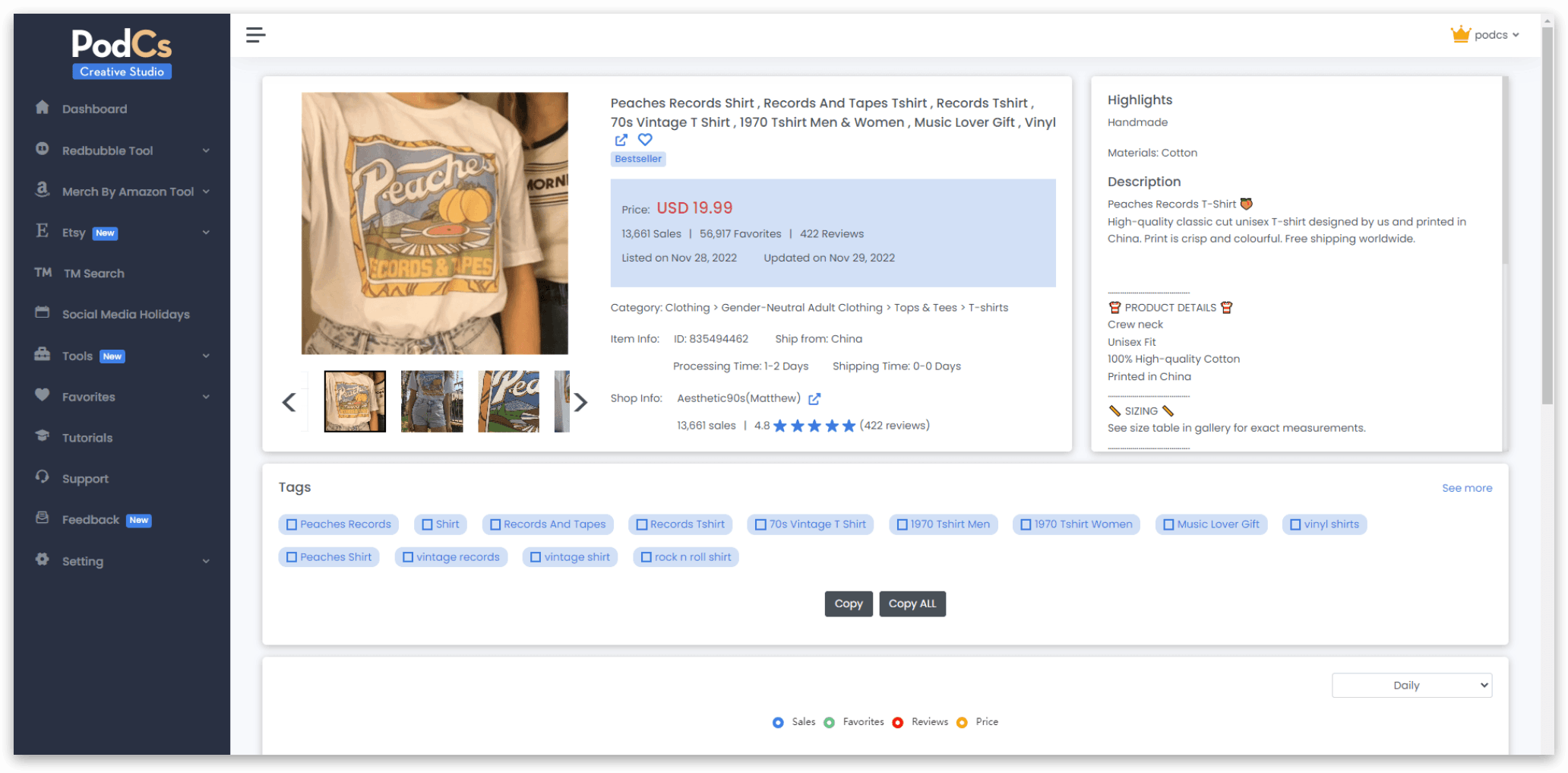The height and width of the screenshot is (773, 1568).
Task: Check the 1970 Tshirt Men tag
Action: [x=903, y=524]
